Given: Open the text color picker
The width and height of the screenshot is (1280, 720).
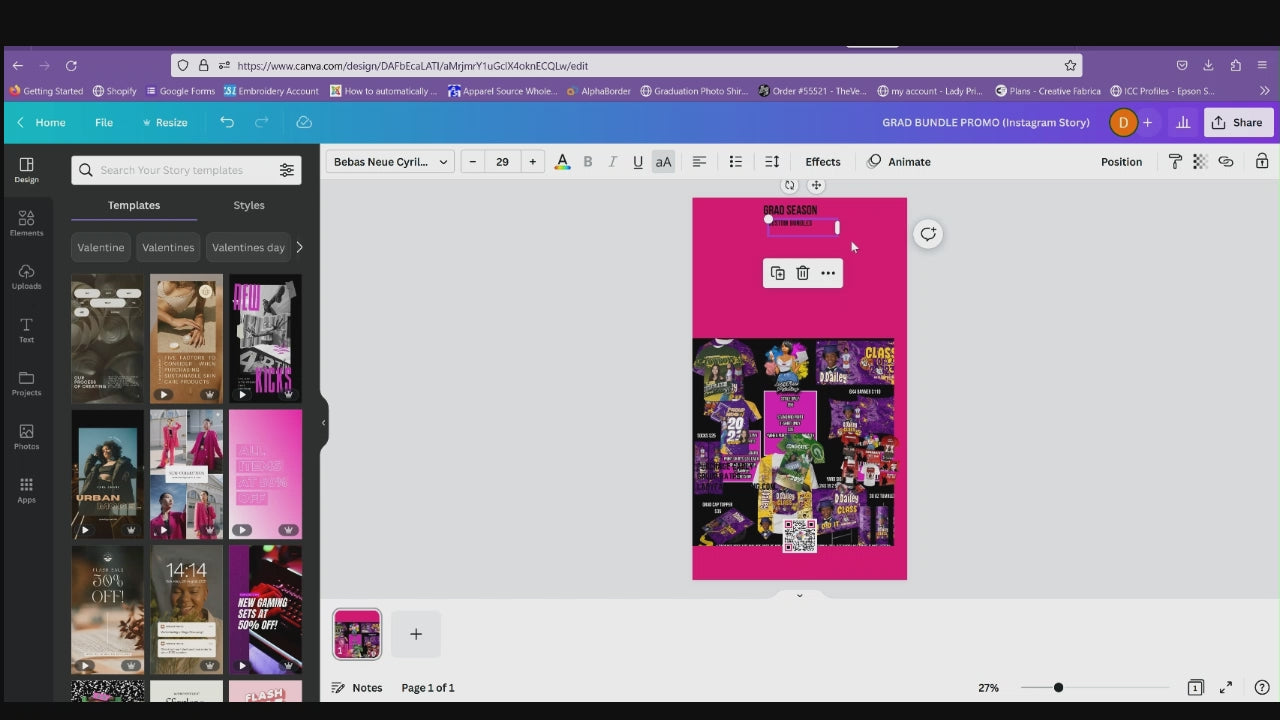Looking at the screenshot, I should [562, 162].
